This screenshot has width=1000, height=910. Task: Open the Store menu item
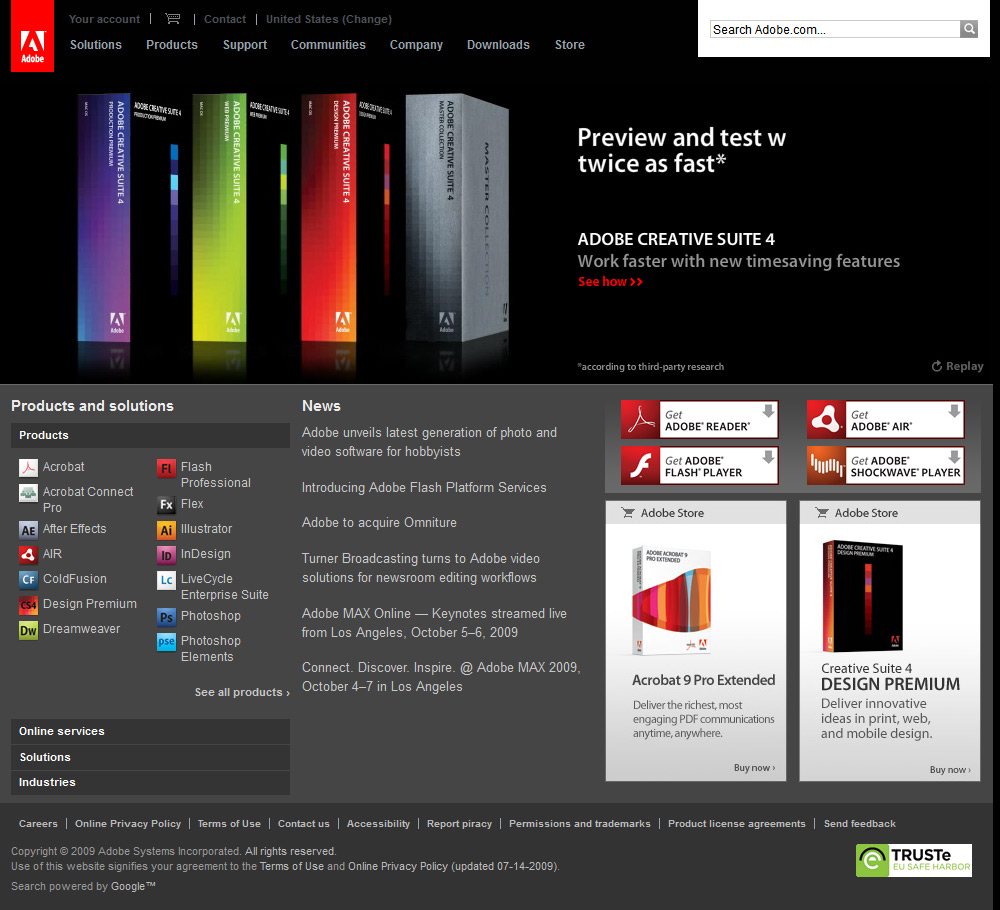coord(570,45)
